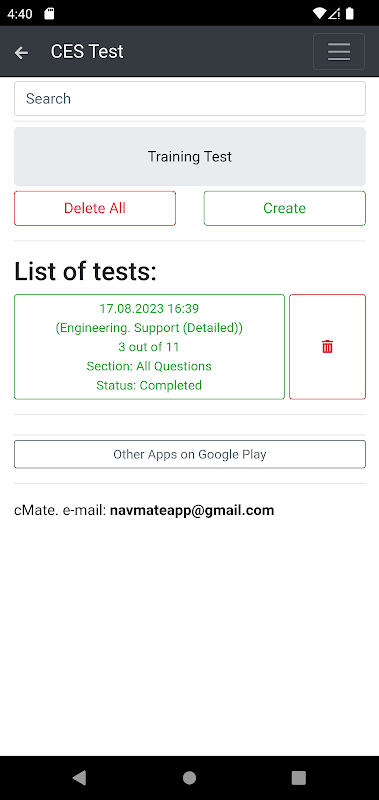Tap the List of tests heading
379x800 pixels.
click(x=85, y=271)
